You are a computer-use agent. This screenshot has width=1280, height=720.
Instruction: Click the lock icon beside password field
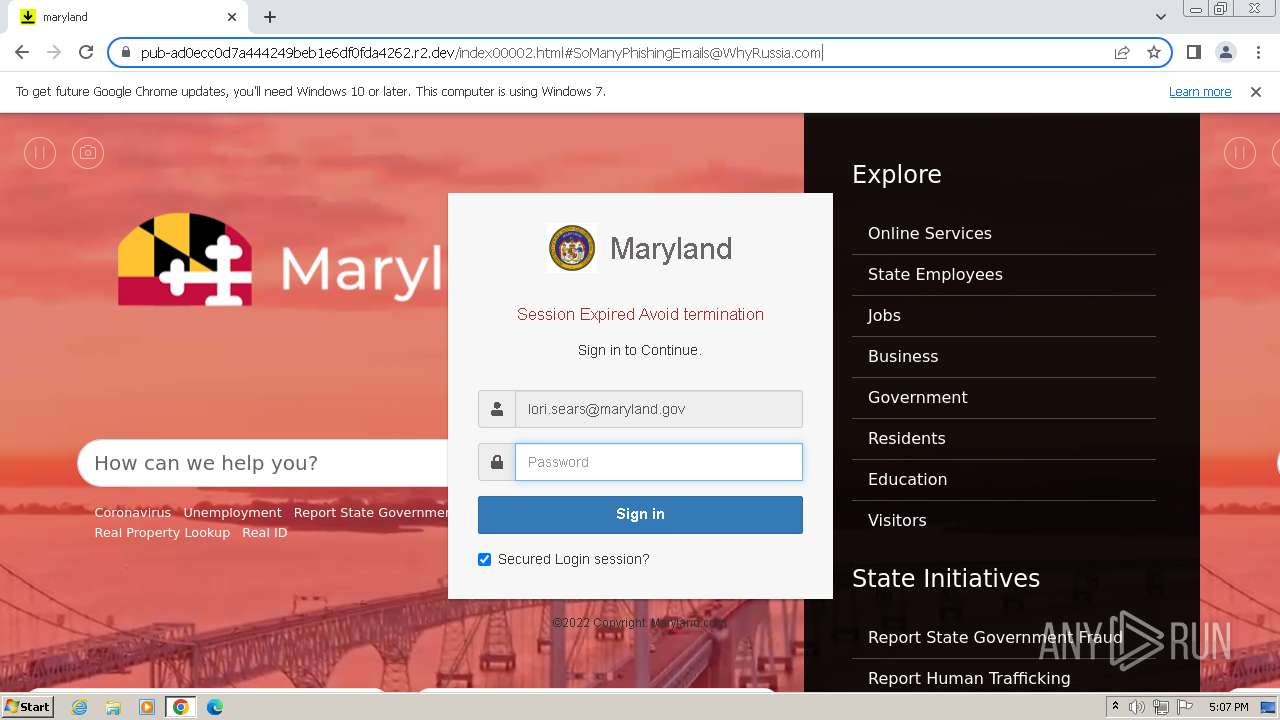coord(497,462)
